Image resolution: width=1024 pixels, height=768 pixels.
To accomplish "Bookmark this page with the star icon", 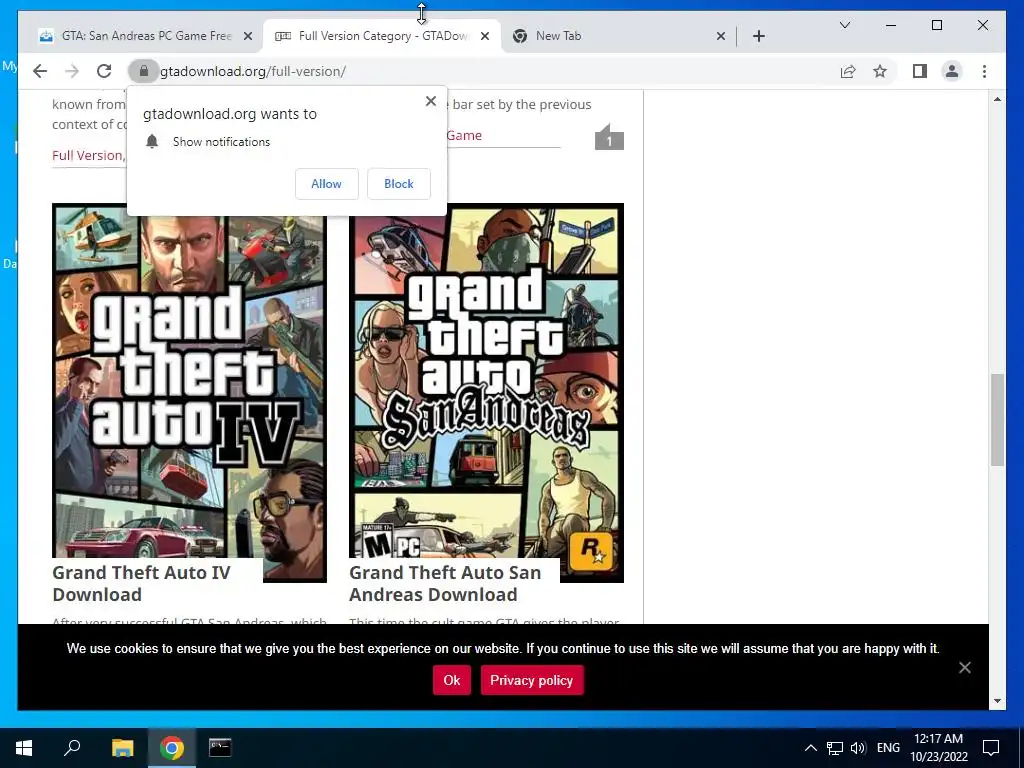I will click(x=880, y=71).
